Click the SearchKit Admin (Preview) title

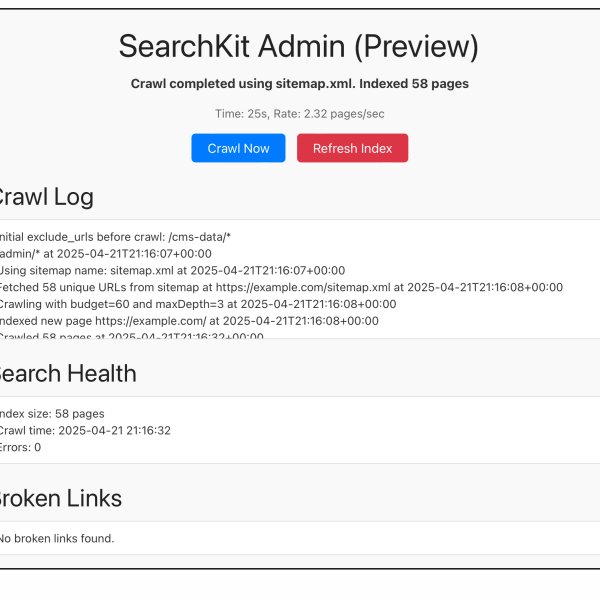(x=299, y=46)
